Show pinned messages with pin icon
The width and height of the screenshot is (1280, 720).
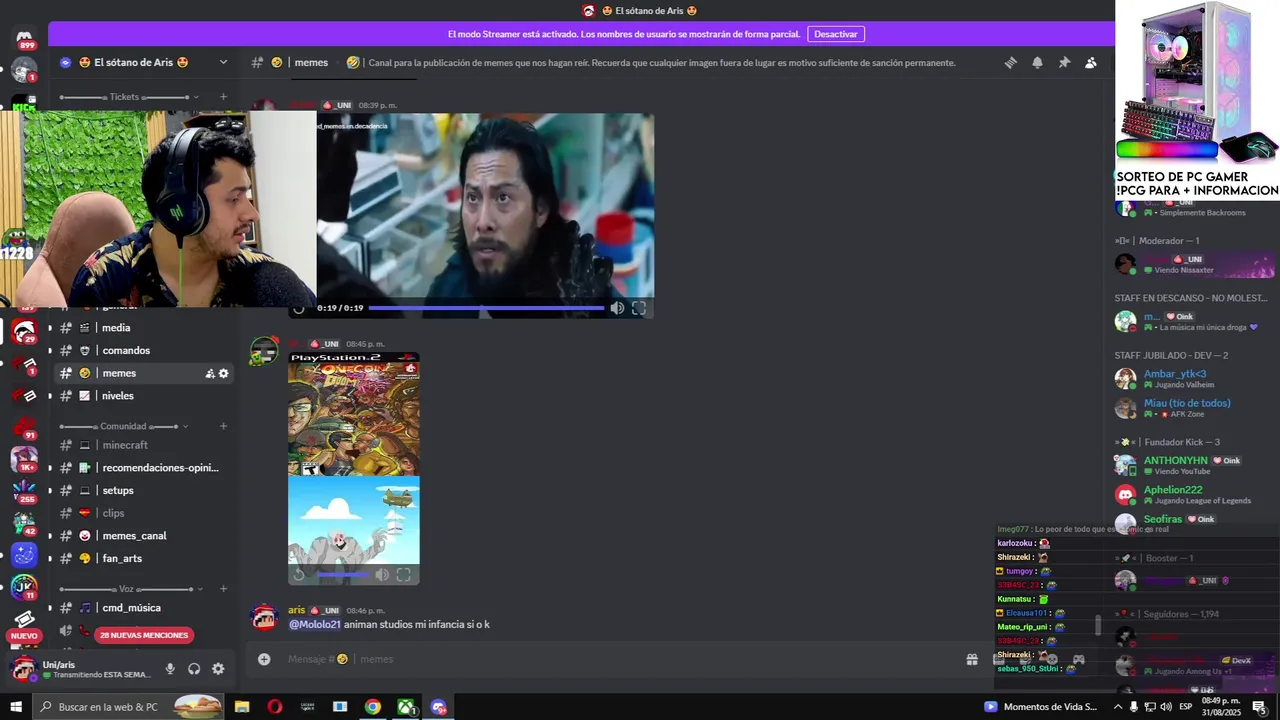coord(1064,62)
